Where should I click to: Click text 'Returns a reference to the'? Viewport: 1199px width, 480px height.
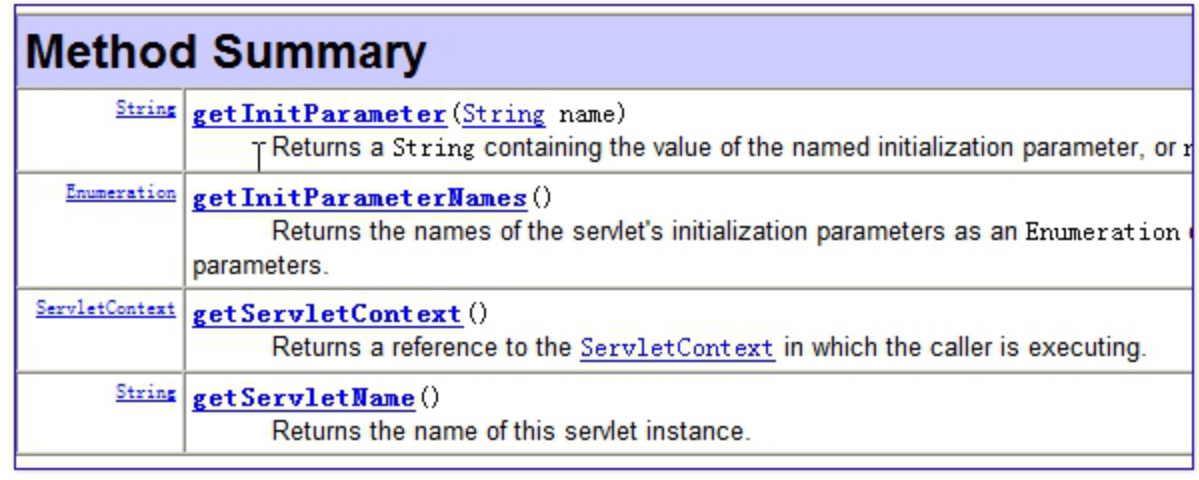pyautogui.click(x=422, y=348)
